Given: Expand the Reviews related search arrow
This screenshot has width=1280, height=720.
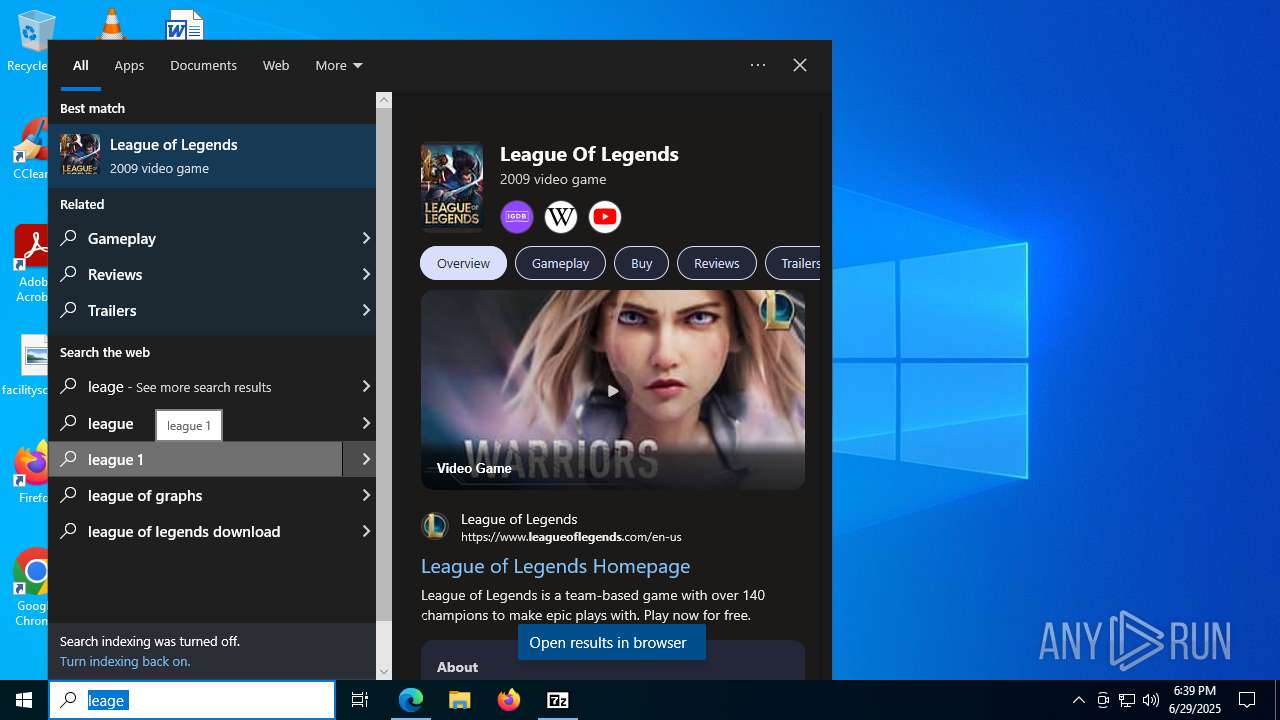Looking at the screenshot, I should [366, 274].
